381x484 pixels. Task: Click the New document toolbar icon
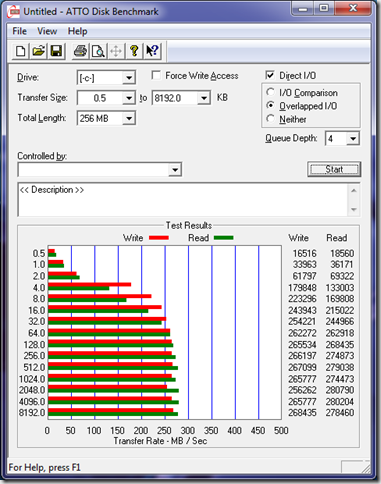coord(21,51)
